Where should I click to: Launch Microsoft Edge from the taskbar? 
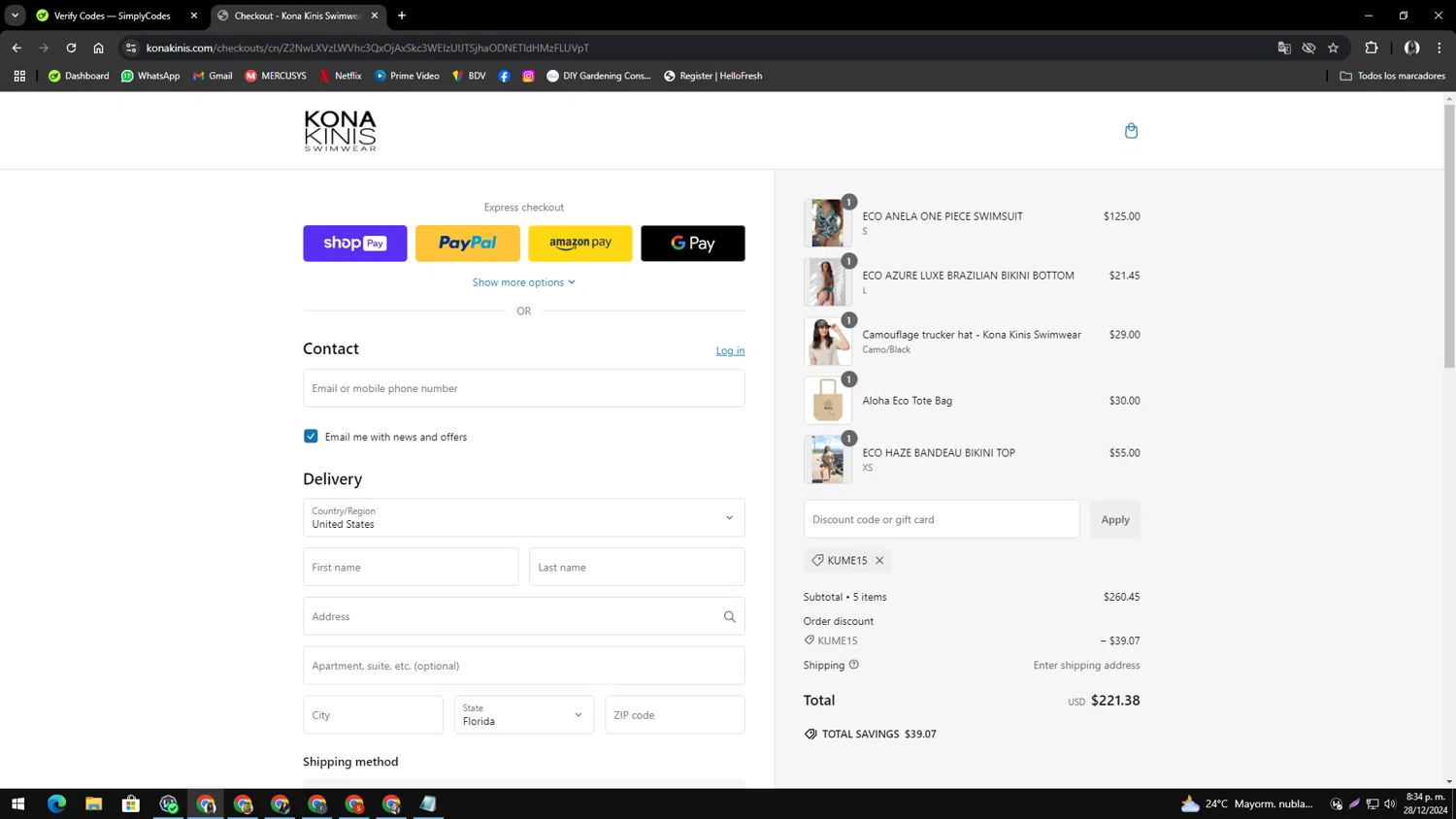pos(56,803)
